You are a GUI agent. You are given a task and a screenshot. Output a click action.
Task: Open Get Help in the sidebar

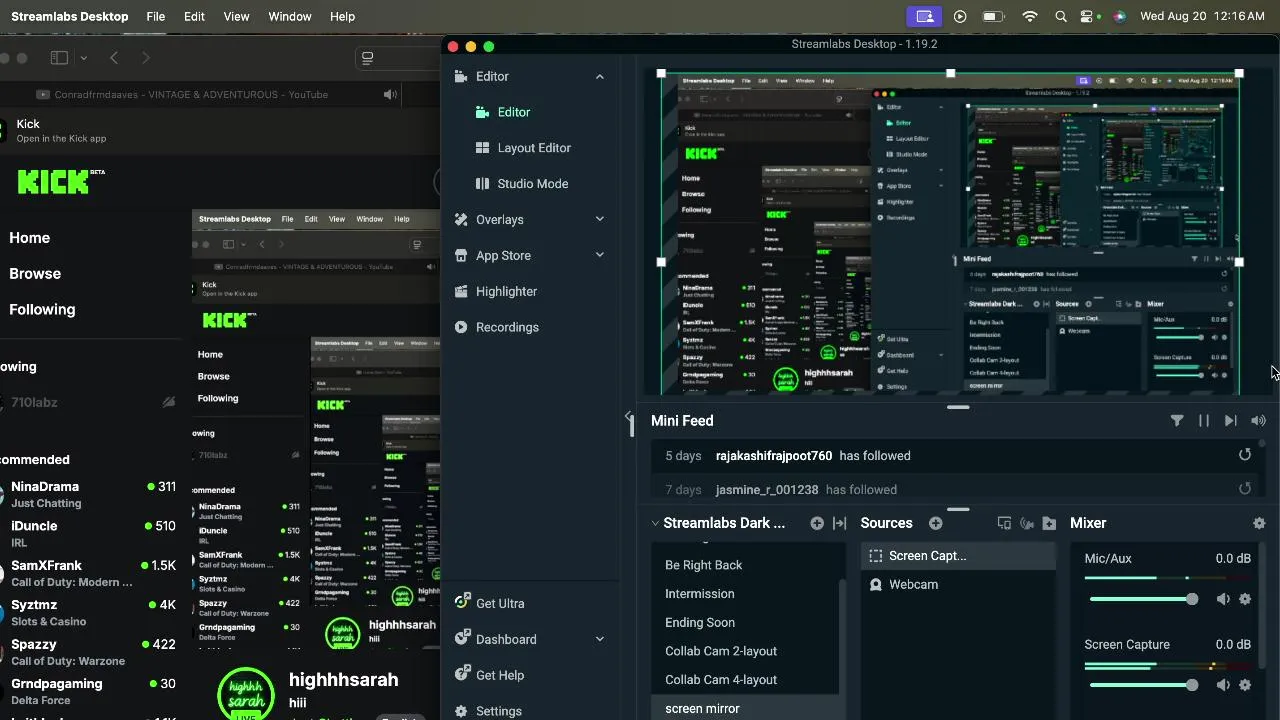(500, 675)
